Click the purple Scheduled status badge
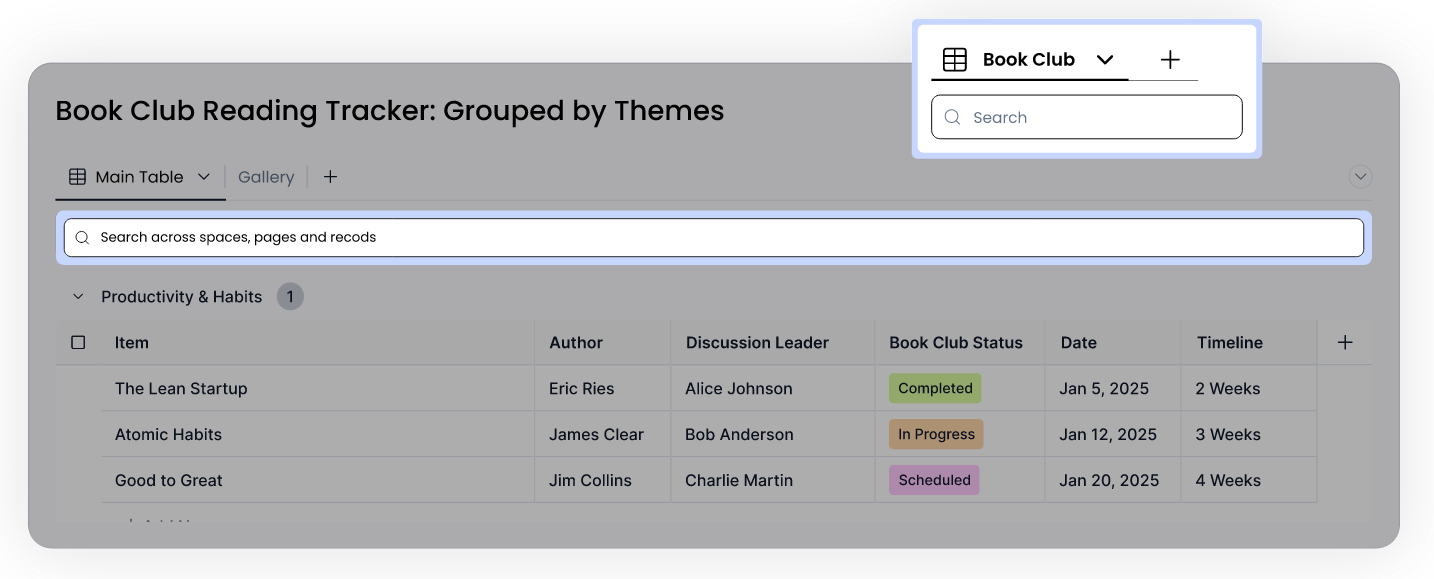This screenshot has height=579, width=1434. (x=934, y=480)
